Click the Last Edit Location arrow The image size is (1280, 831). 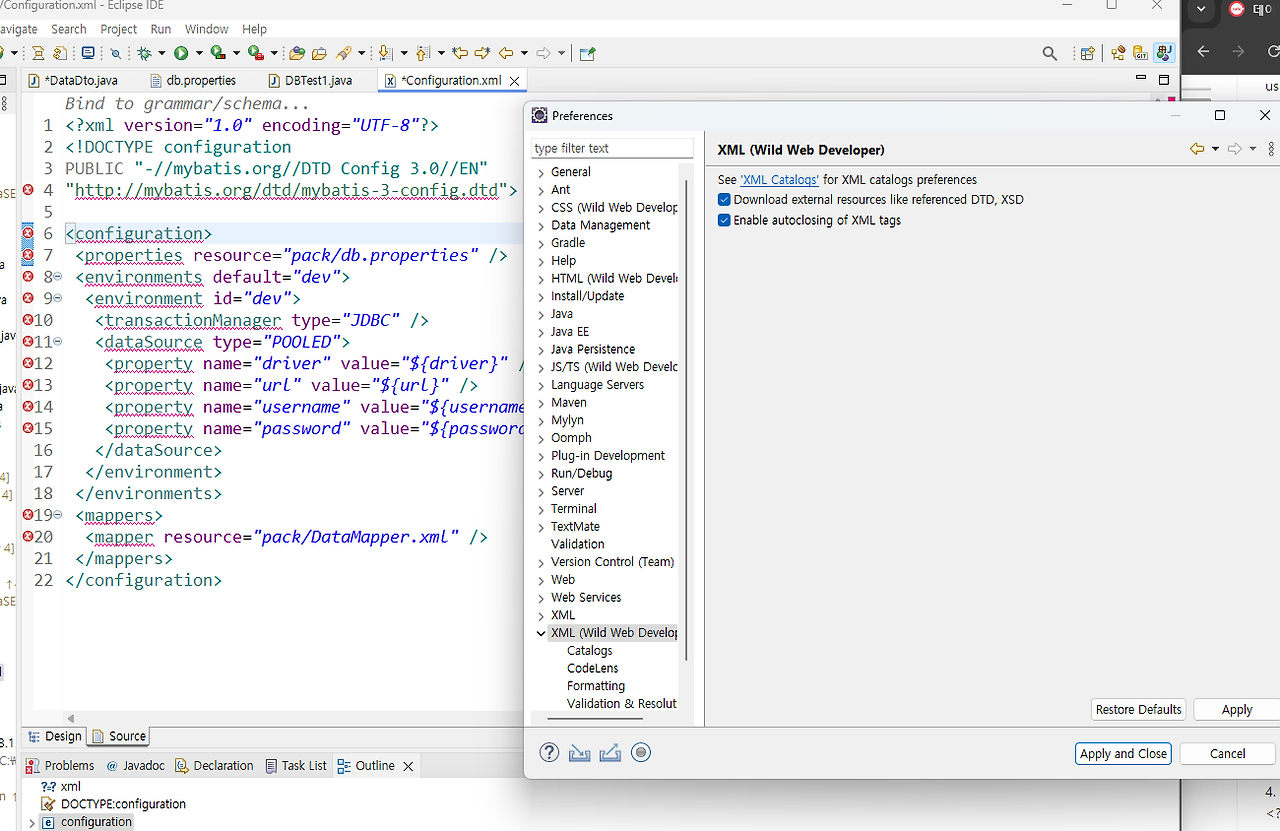coord(460,53)
